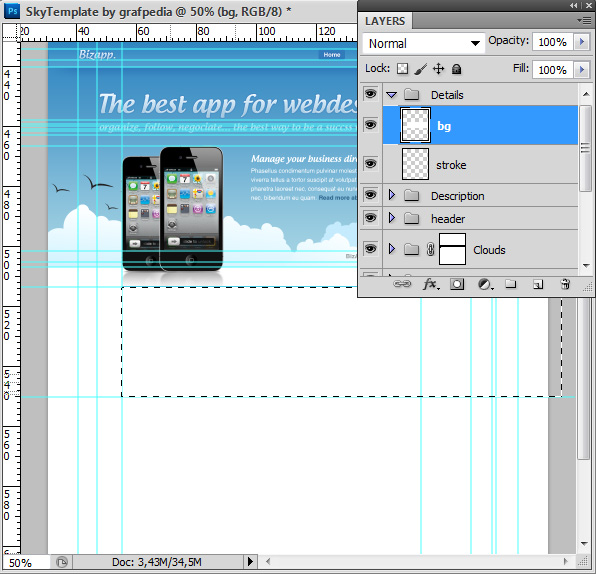The height and width of the screenshot is (574, 596).
Task: Enable lock all padlock icon
Action: [x=456, y=69]
